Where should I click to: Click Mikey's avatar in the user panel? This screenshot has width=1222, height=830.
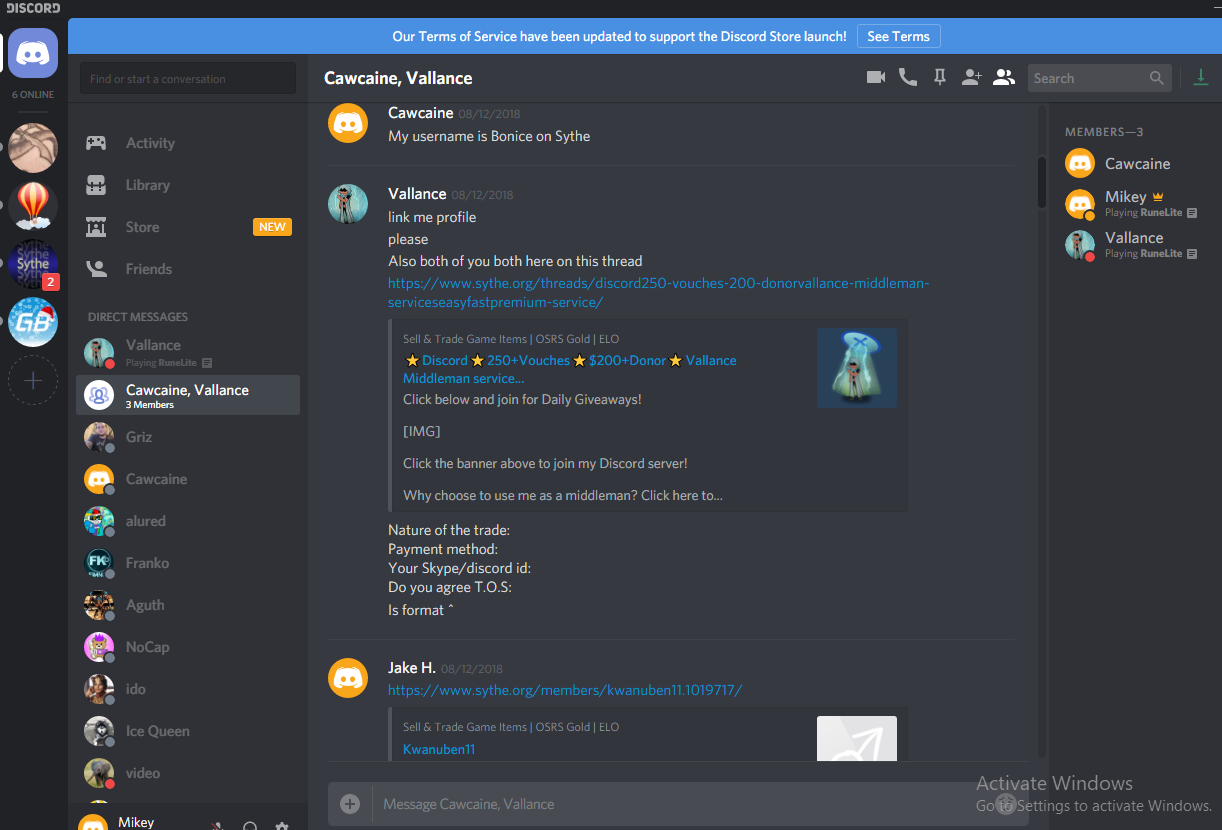(93, 824)
